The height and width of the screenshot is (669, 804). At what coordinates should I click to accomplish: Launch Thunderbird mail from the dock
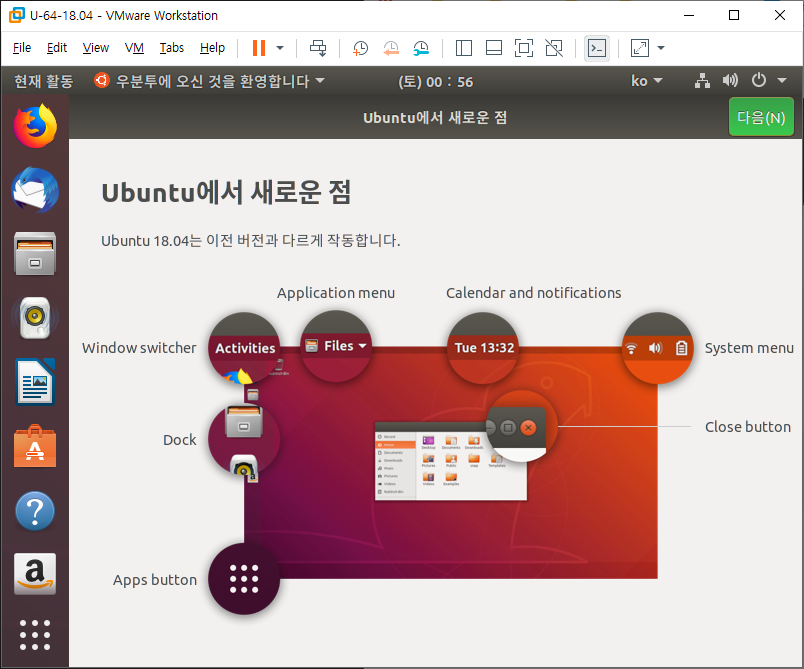[35, 190]
